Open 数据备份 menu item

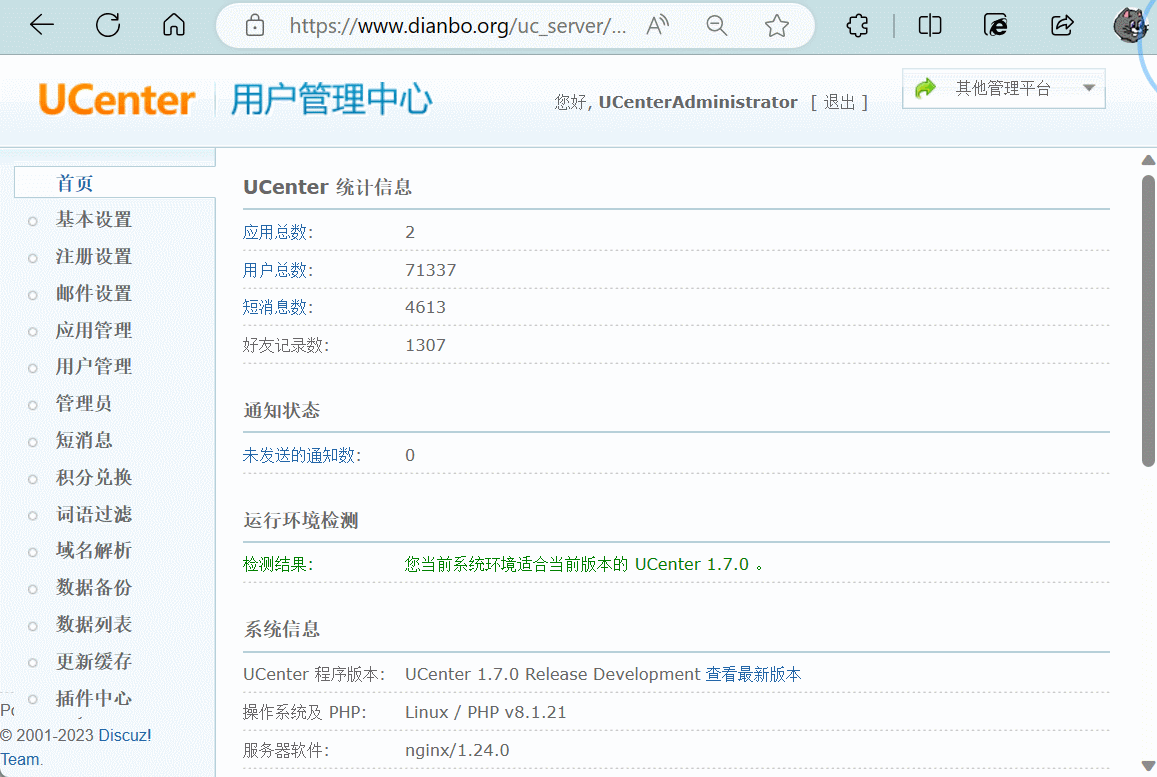tap(94, 587)
